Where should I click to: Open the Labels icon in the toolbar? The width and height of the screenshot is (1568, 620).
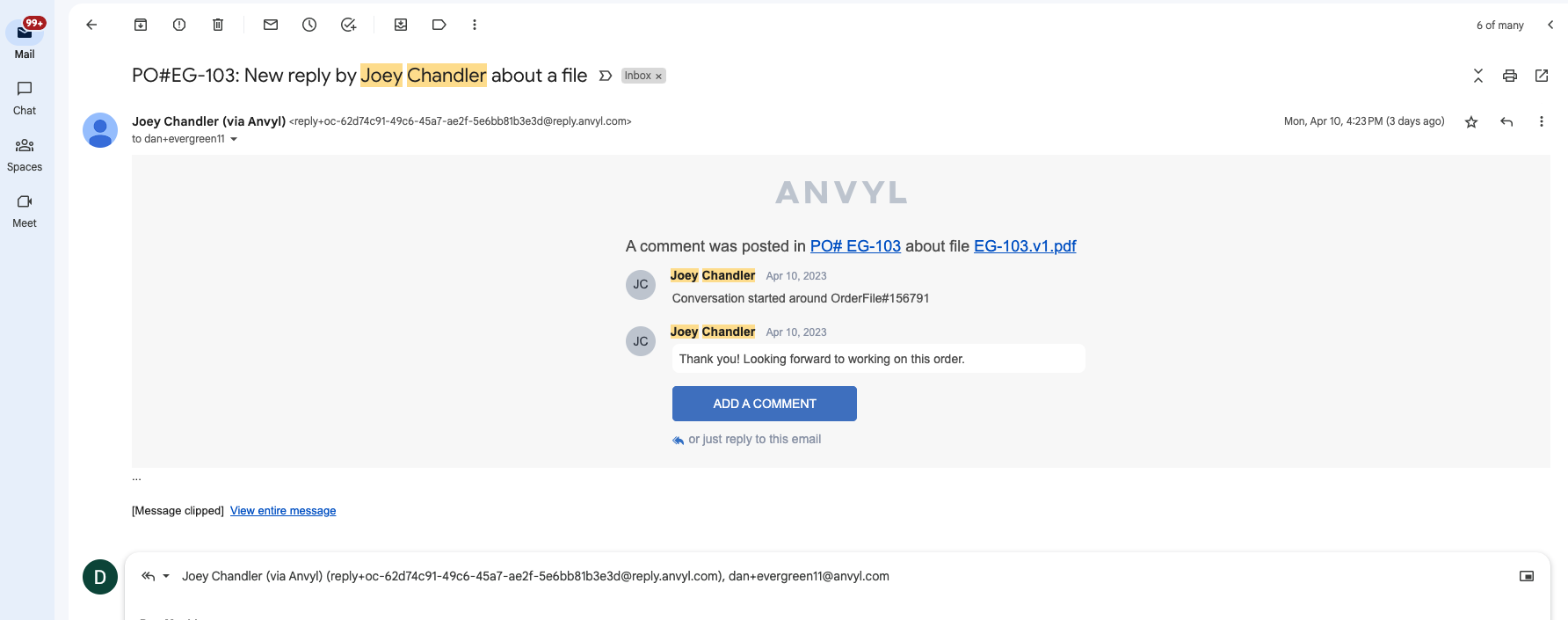click(439, 25)
